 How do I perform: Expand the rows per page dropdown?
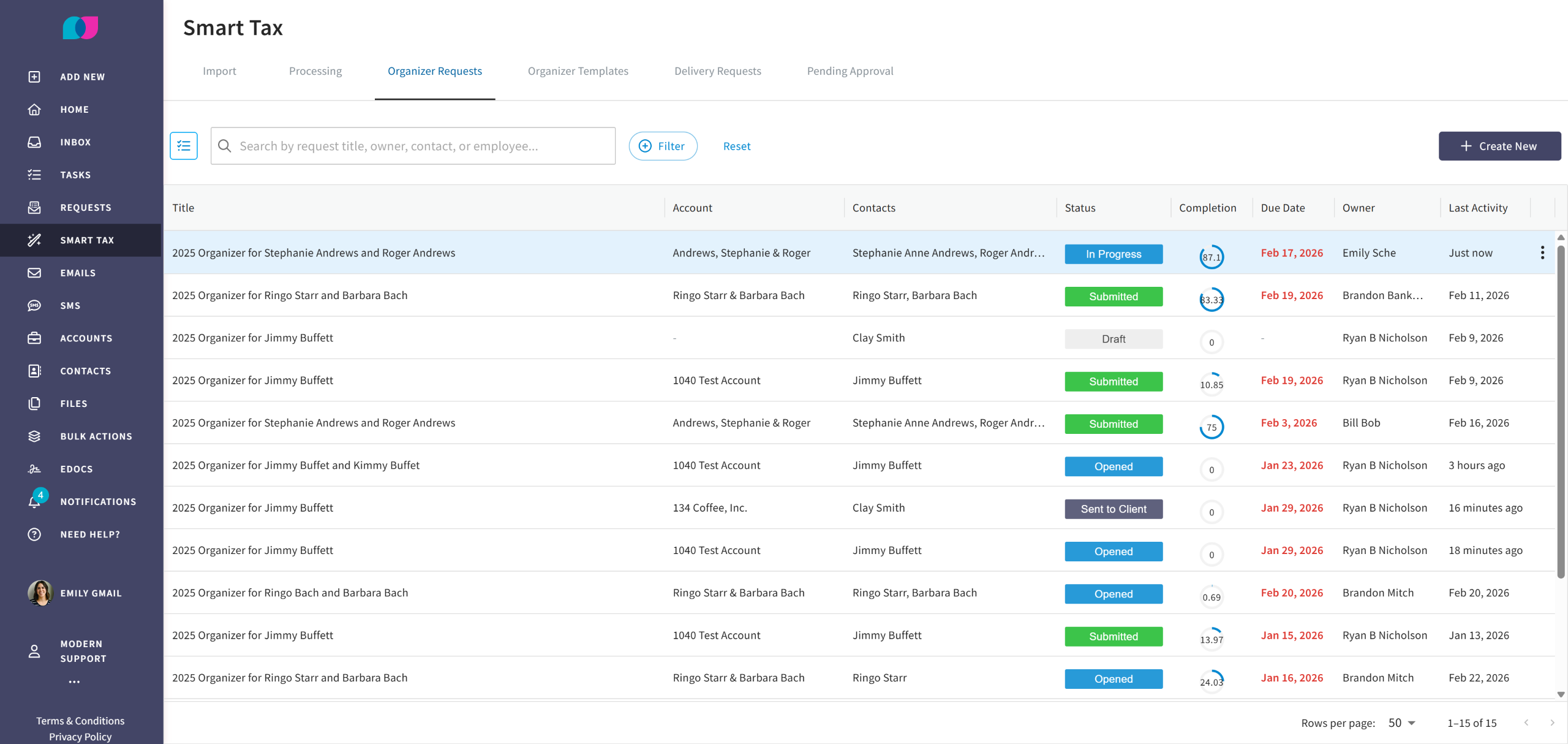pos(1402,723)
